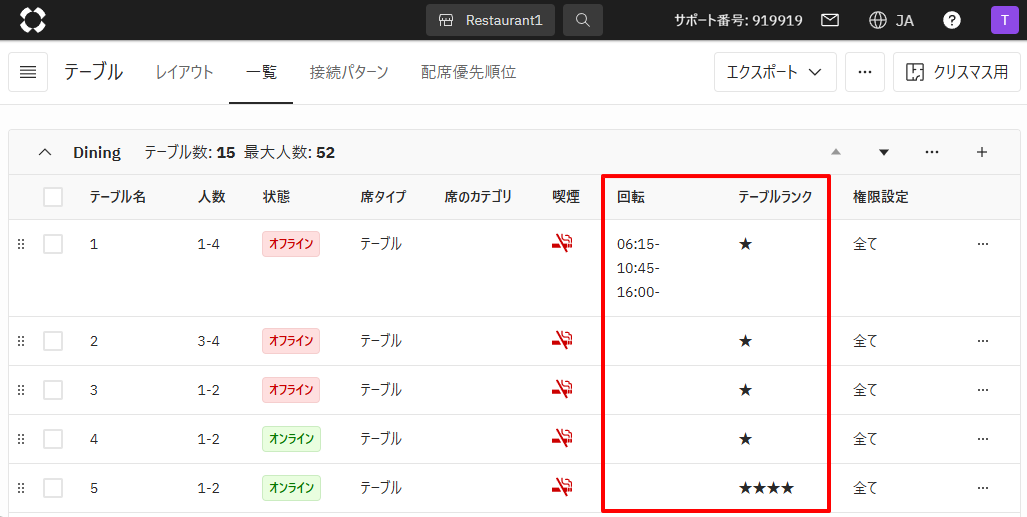The width and height of the screenshot is (1027, 517).
Task: Toggle select-all checkbox in table header
Action: 53,197
